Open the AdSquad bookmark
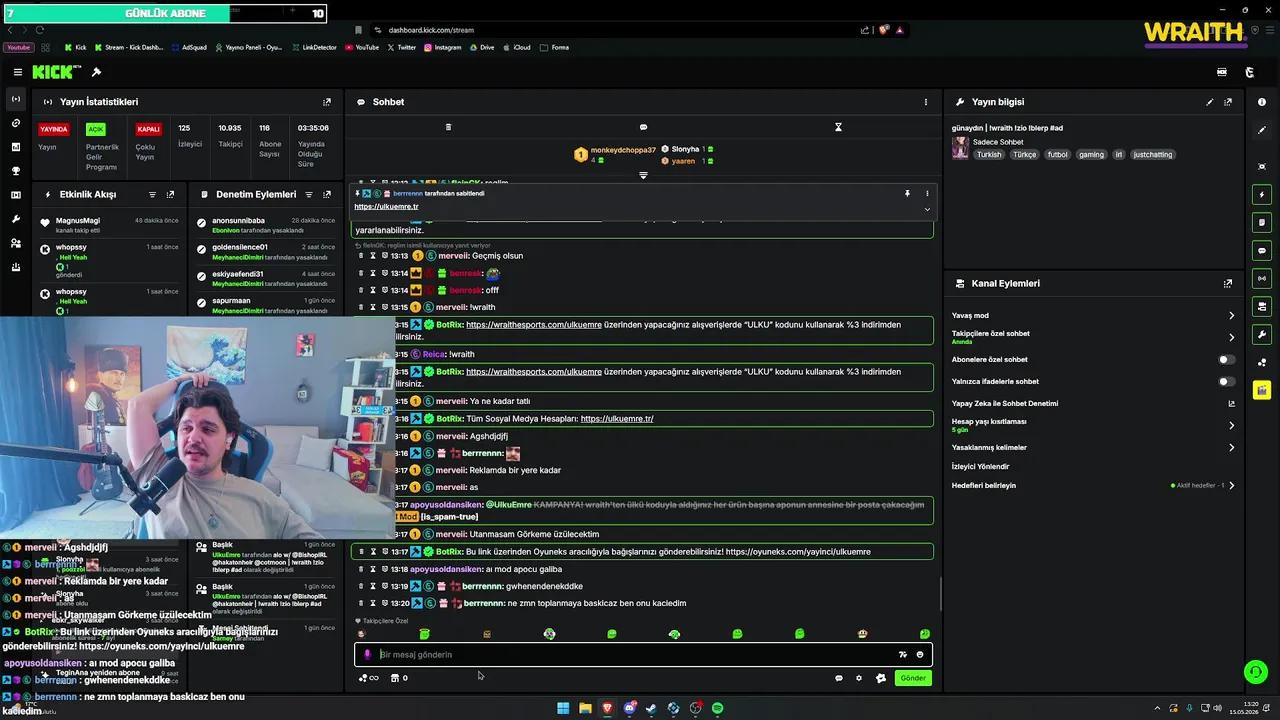Screen dimensions: 1280x720 coord(189,47)
